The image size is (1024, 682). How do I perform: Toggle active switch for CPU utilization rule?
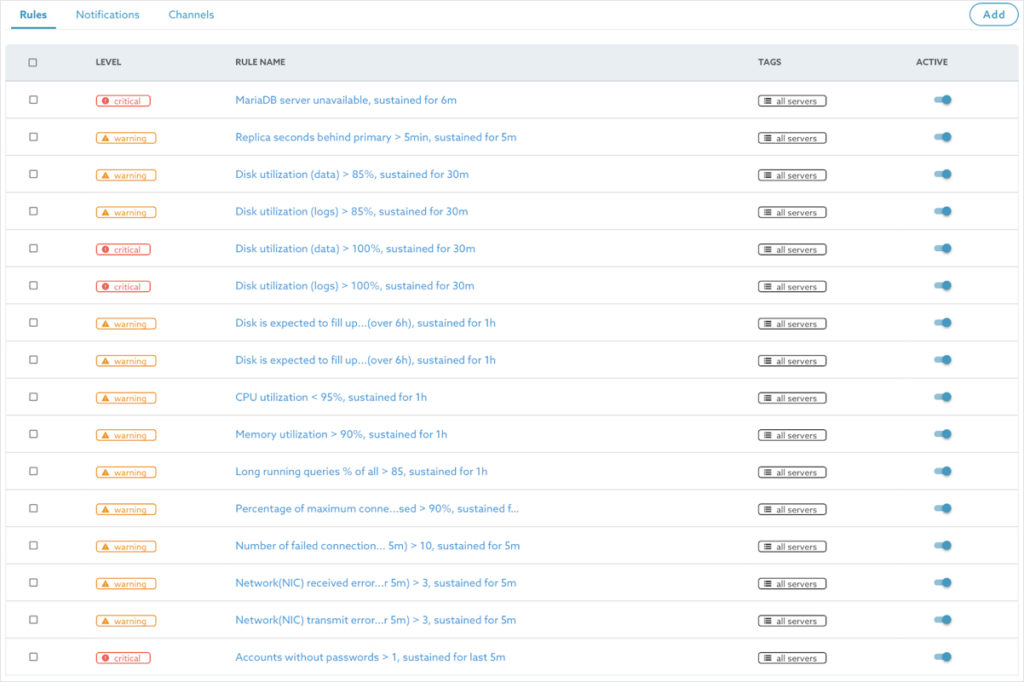click(x=942, y=397)
